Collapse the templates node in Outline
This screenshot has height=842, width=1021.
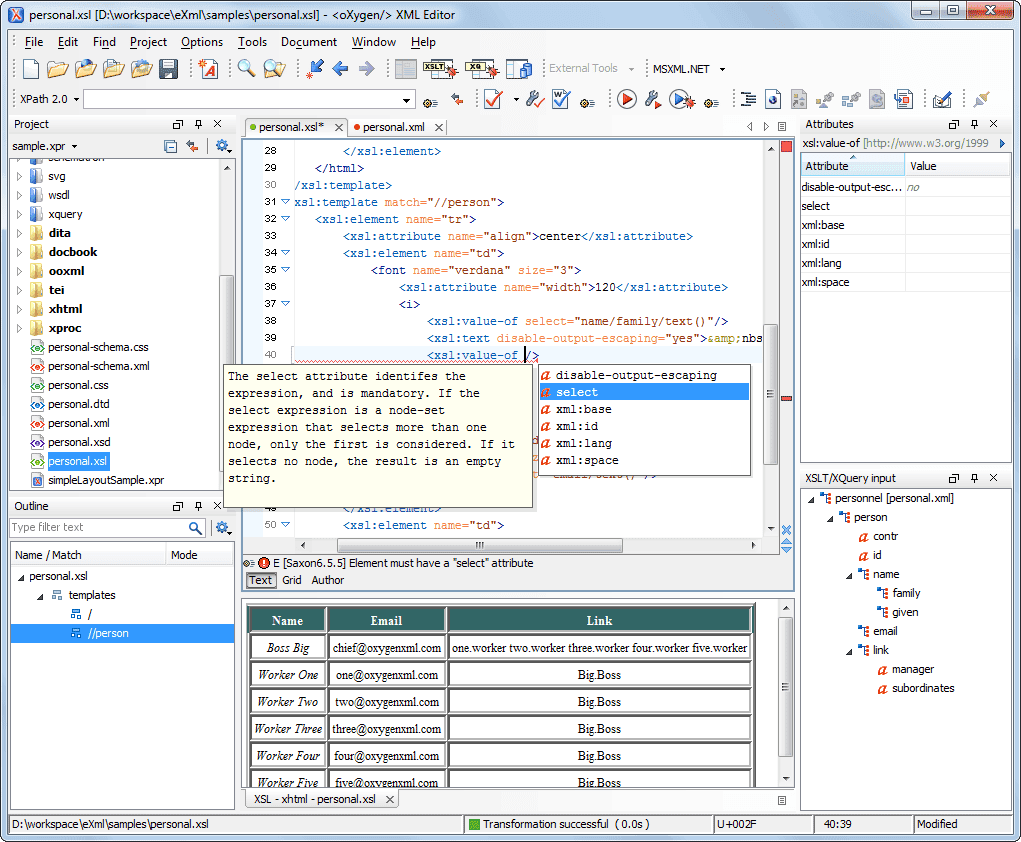click(40, 596)
